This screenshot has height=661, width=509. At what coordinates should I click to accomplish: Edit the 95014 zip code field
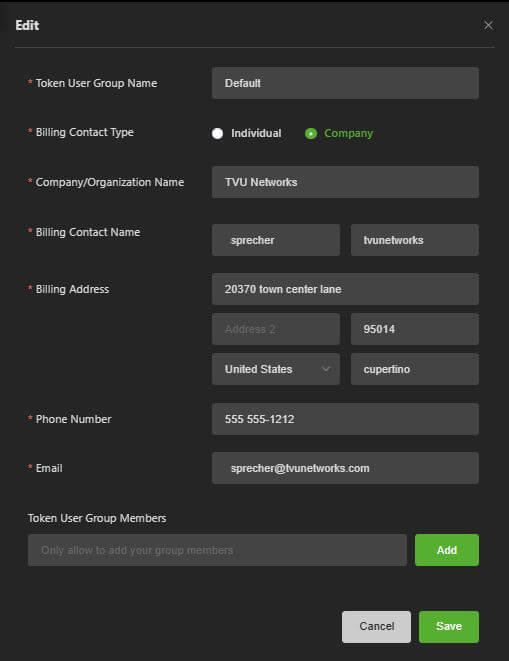[x=415, y=329]
